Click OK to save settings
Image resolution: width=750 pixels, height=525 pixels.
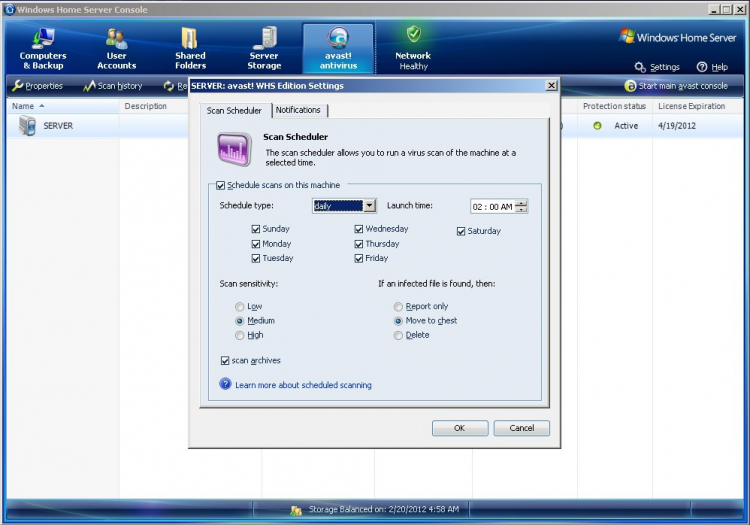pyautogui.click(x=460, y=428)
